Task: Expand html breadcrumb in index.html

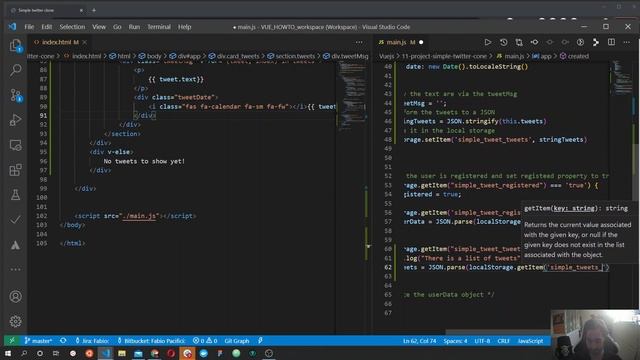Action: tap(120, 56)
